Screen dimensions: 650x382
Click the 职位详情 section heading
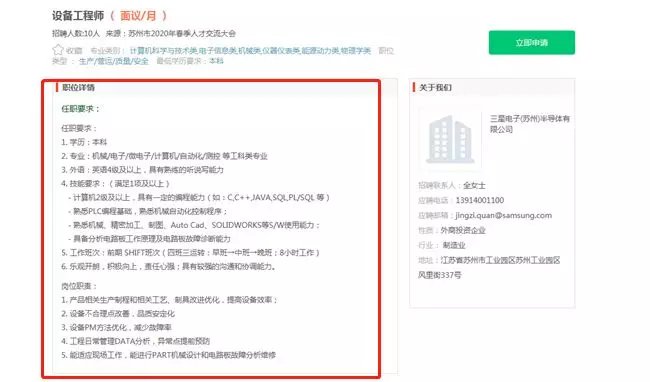coord(78,87)
